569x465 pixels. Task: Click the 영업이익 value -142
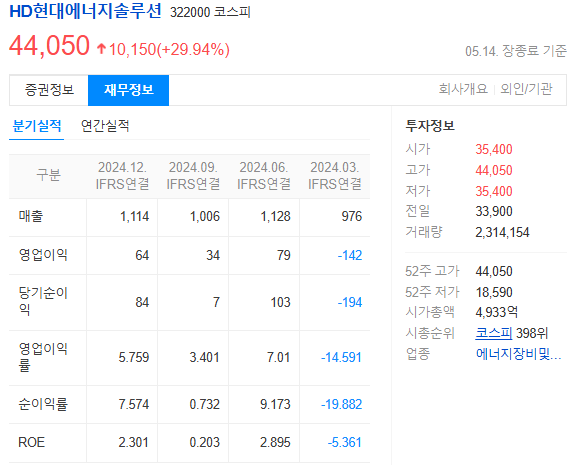coord(350,255)
